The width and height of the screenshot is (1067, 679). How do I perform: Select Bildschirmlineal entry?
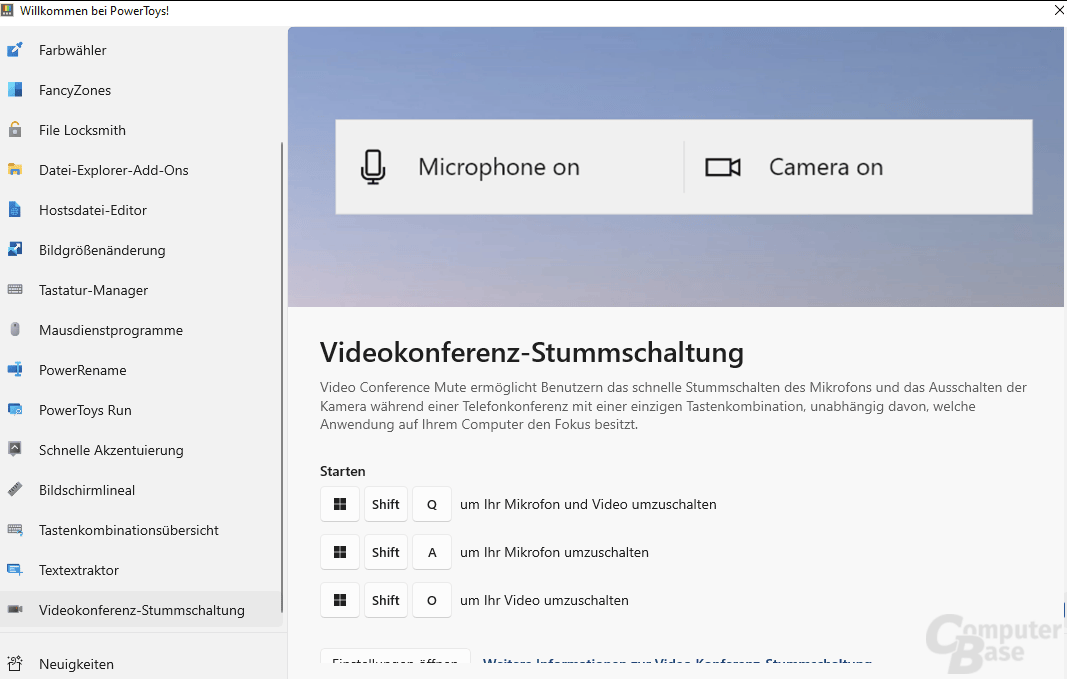tap(141, 490)
